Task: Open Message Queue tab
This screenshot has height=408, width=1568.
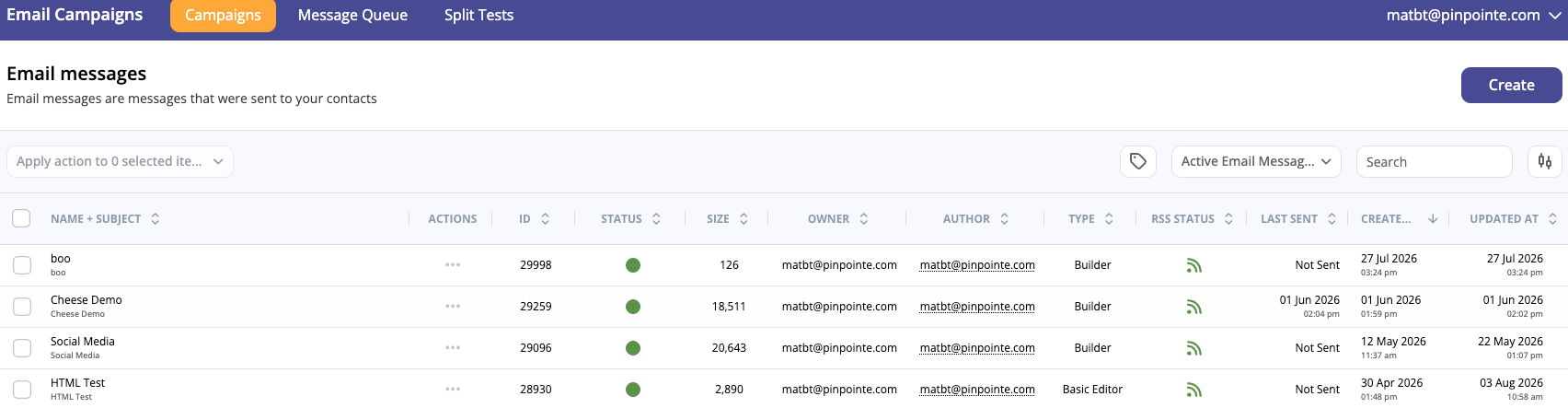Action: pyautogui.click(x=352, y=16)
